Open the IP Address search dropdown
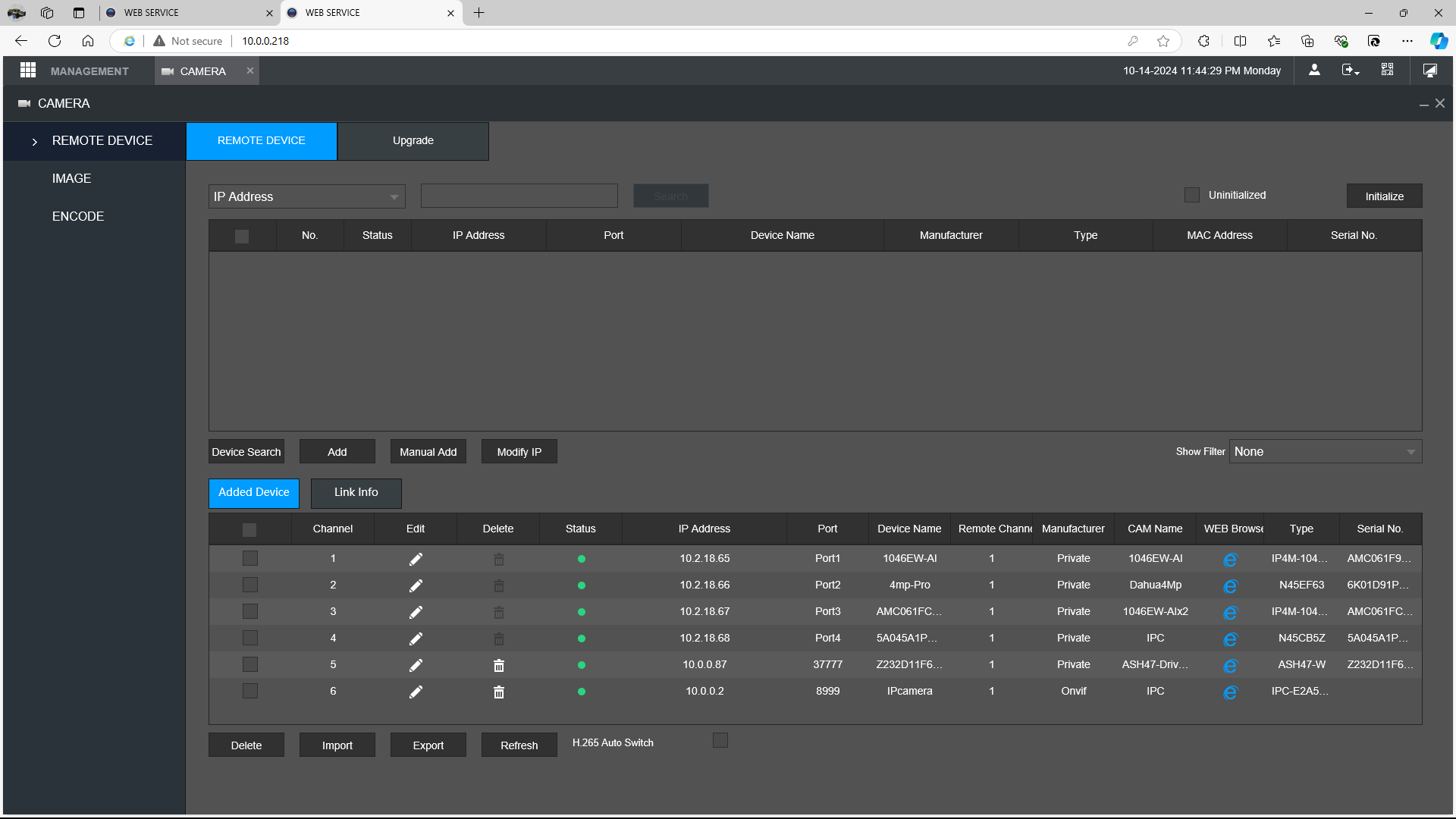 coord(307,196)
